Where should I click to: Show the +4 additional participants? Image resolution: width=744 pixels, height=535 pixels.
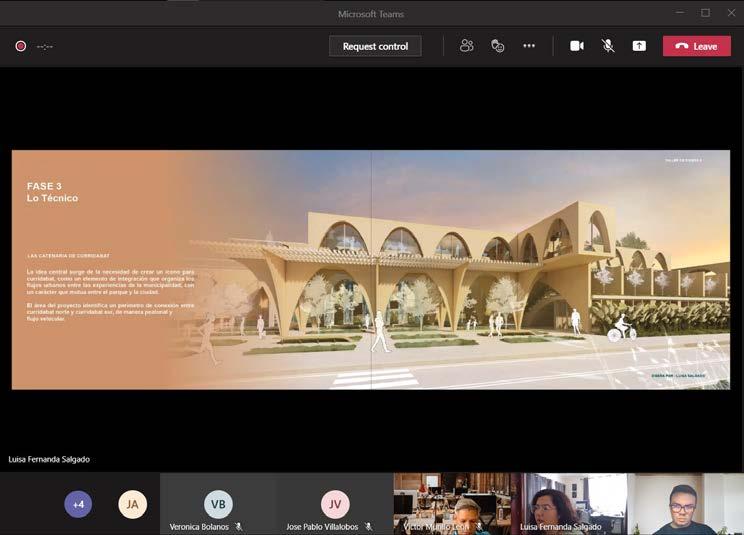point(78,504)
